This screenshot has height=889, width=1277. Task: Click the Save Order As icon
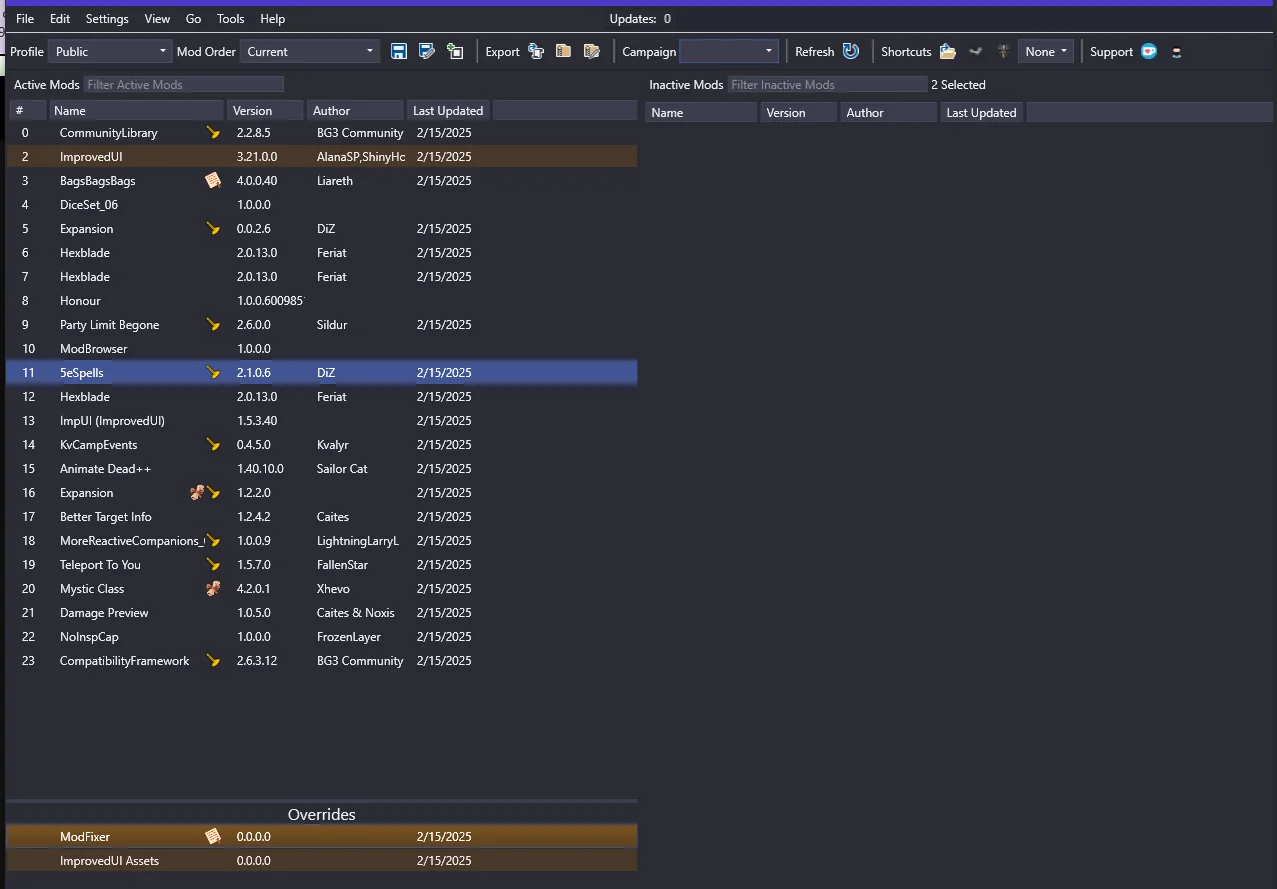click(x=427, y=51)
